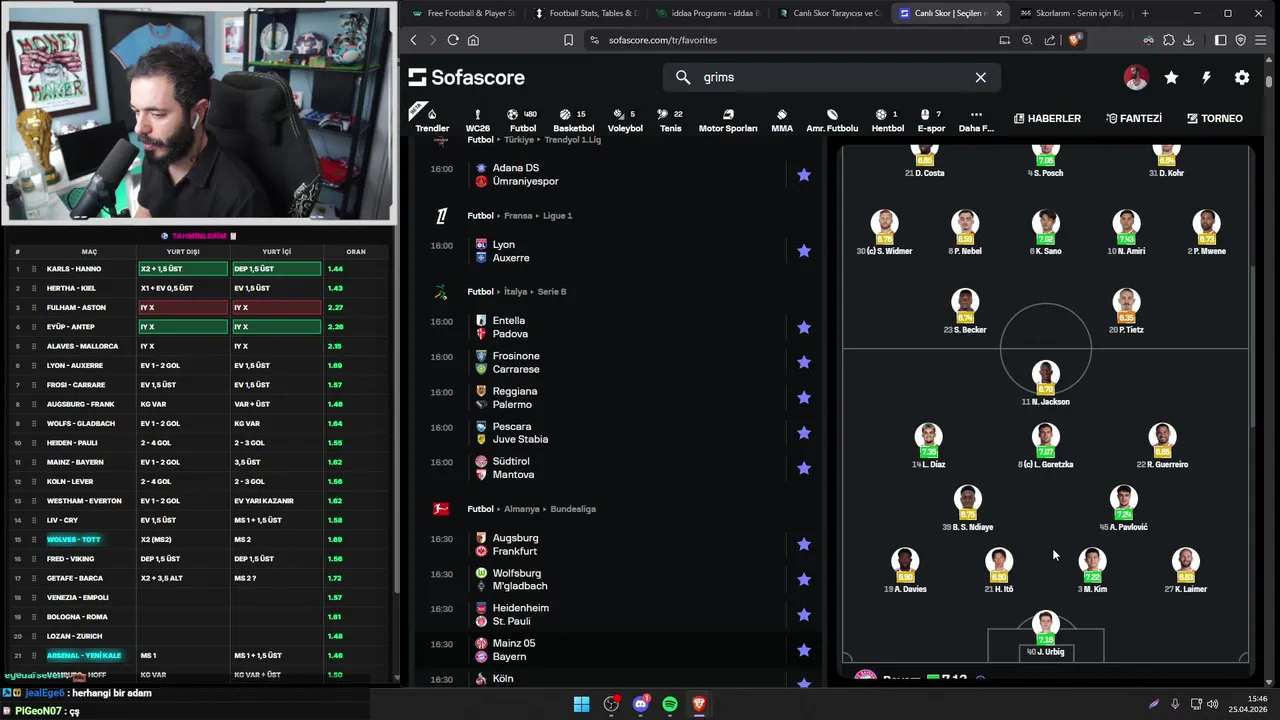Image resolution: width=1280 pixels, height=720 pixels.
Task: Open the Motor Sporları category
Action: pyautogui.click(x=728, y=120)
